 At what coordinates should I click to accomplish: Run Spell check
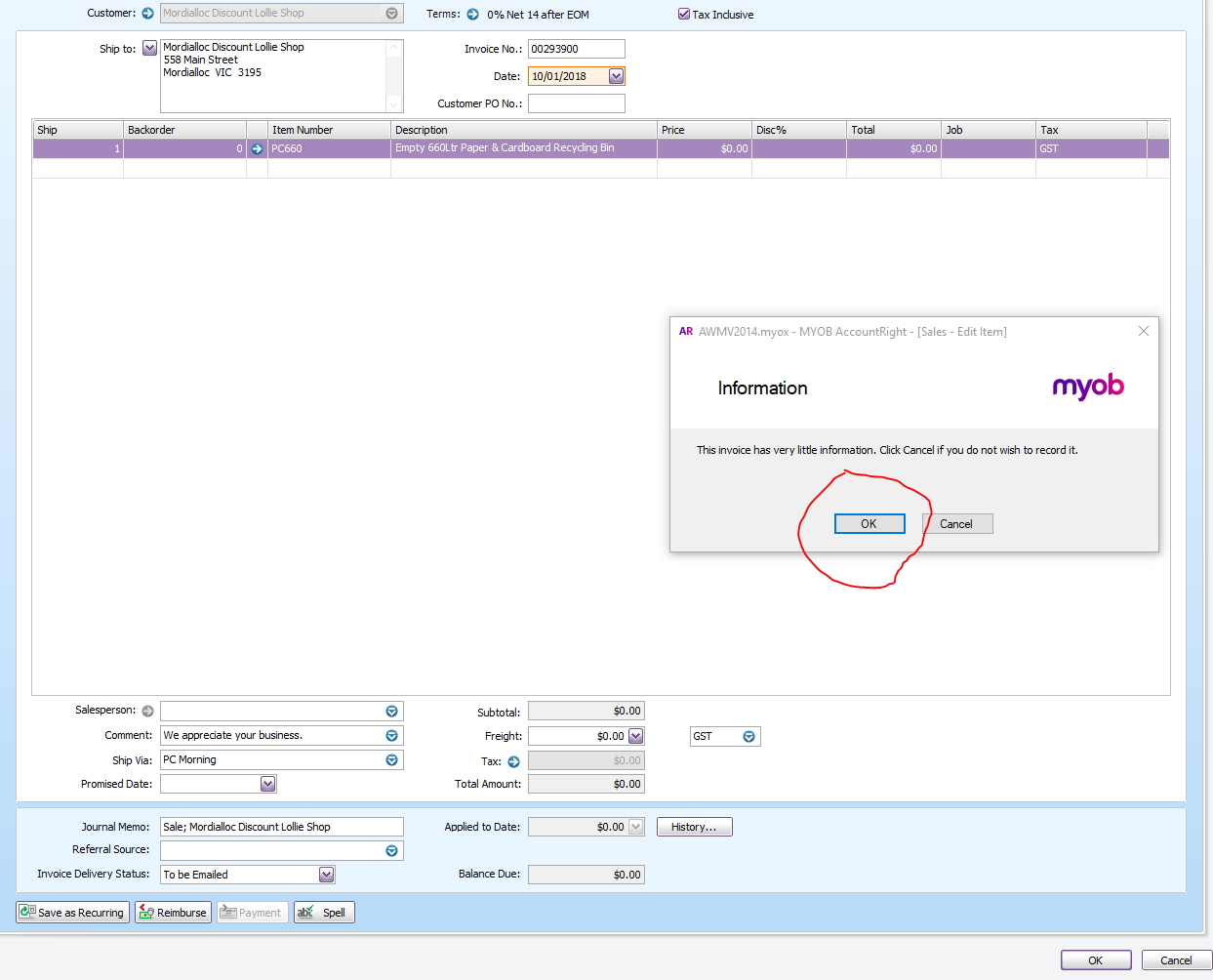tap(324, 913)
